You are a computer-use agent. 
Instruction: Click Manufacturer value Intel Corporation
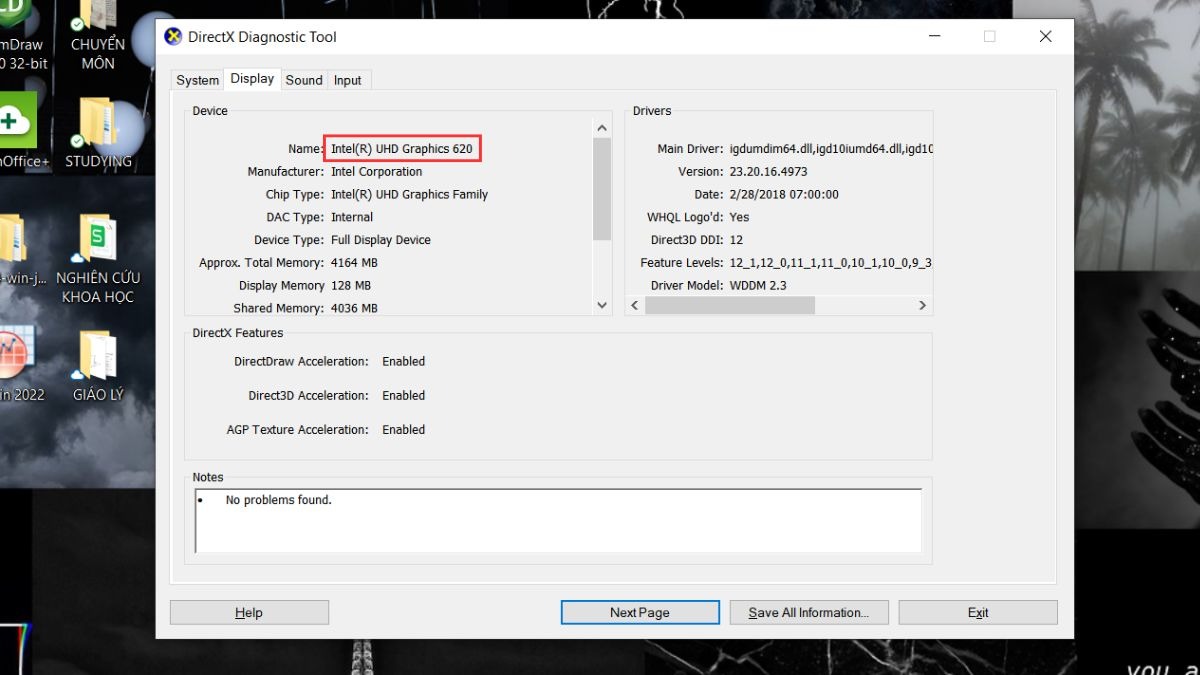coord(377,171)
